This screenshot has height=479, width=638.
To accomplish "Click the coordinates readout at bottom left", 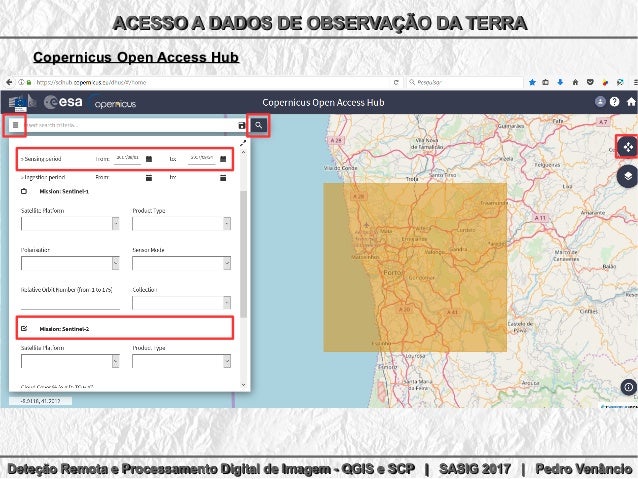I will [x=40, y=401].
